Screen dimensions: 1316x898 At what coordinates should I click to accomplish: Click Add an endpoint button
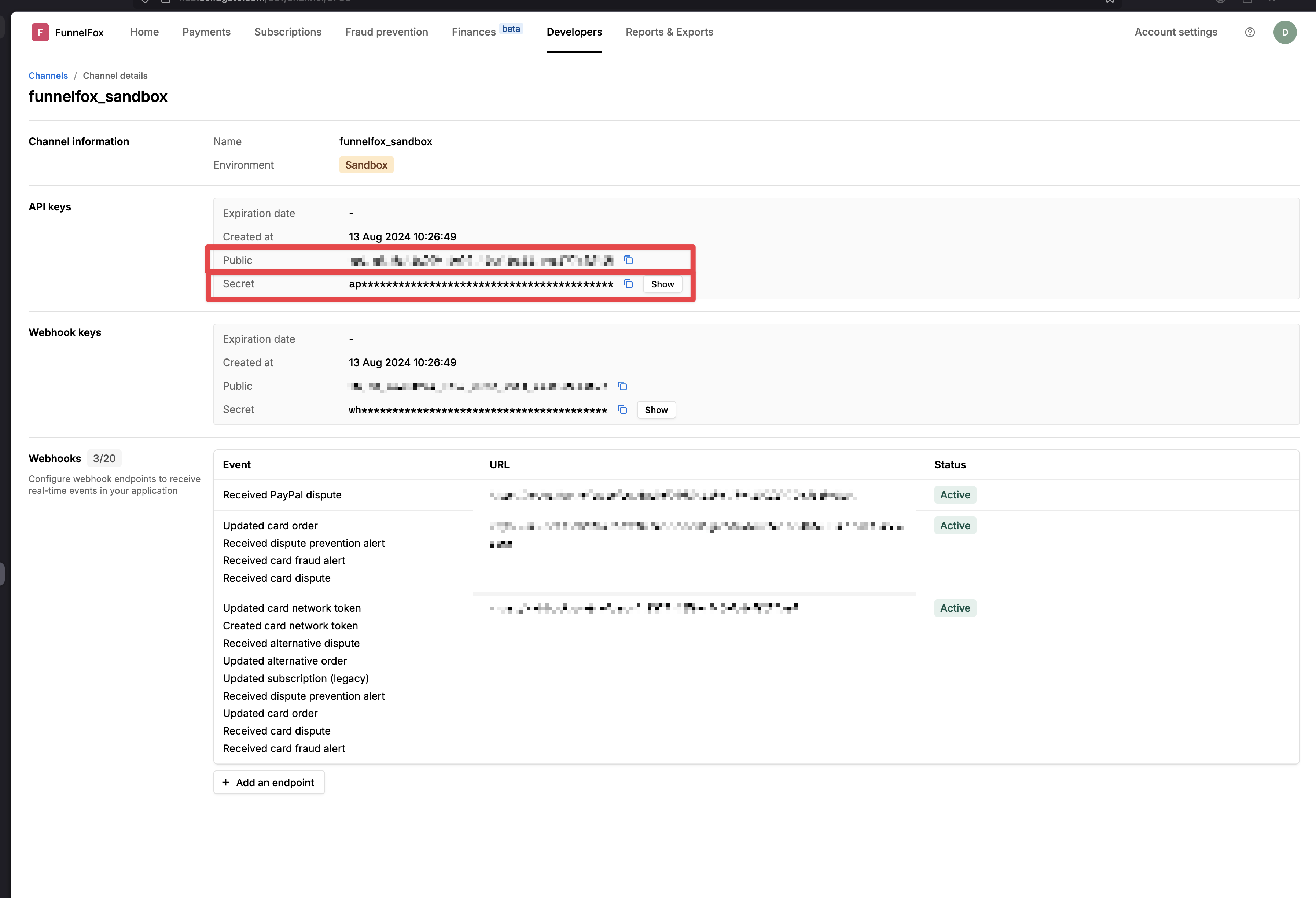coord(268,782)
